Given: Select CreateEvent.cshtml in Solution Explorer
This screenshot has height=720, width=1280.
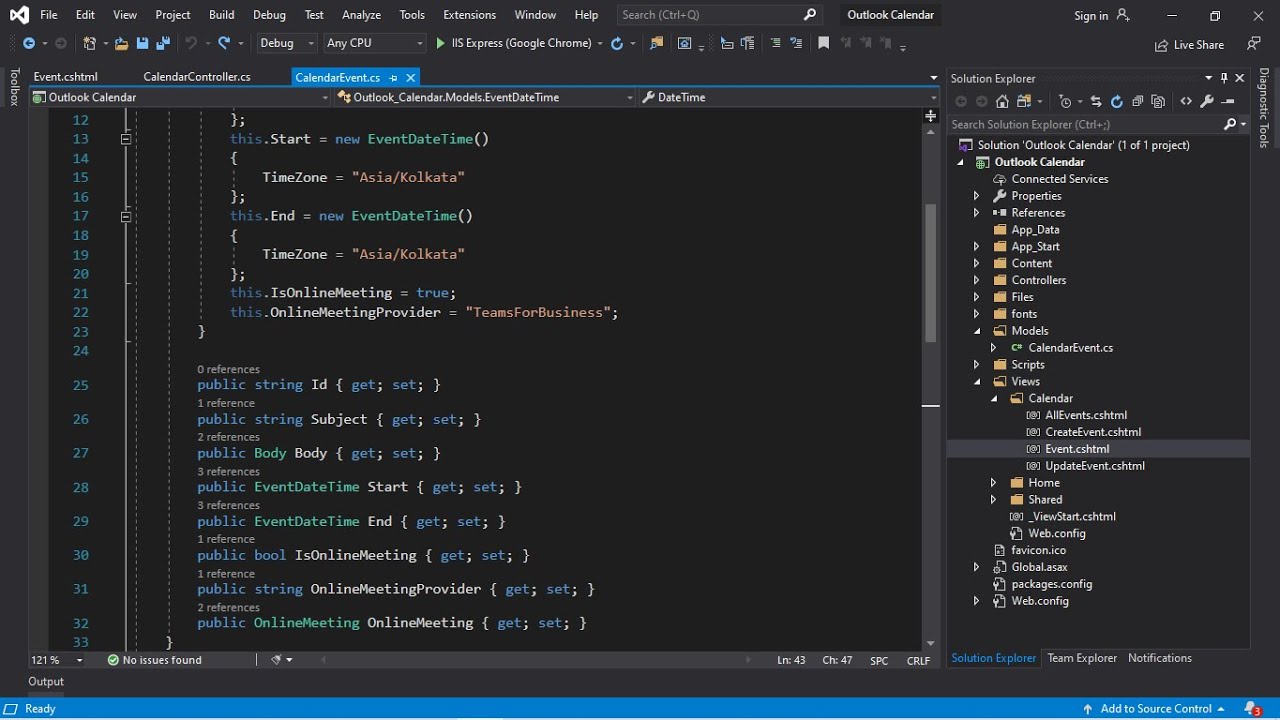Looking at the screenshot, I should [1093, 432].
